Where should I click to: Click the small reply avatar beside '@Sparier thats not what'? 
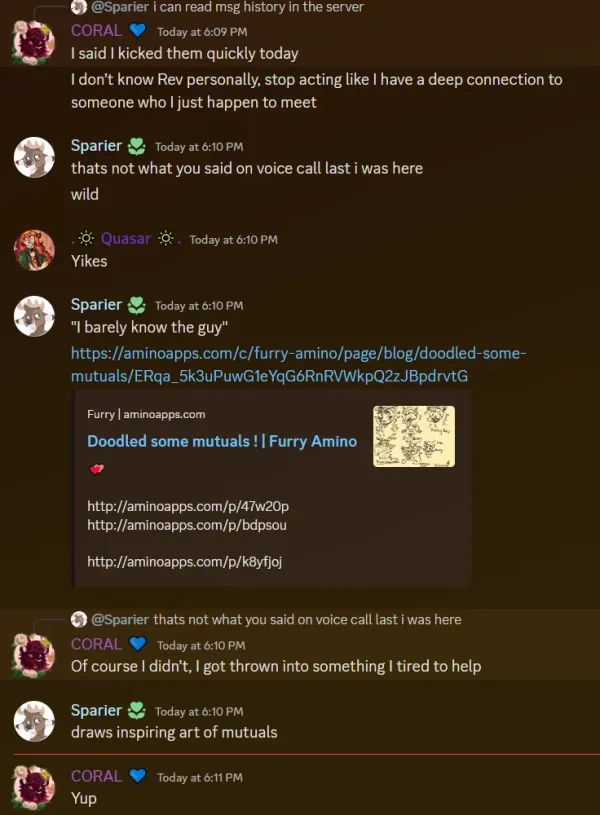coord(79,619)
